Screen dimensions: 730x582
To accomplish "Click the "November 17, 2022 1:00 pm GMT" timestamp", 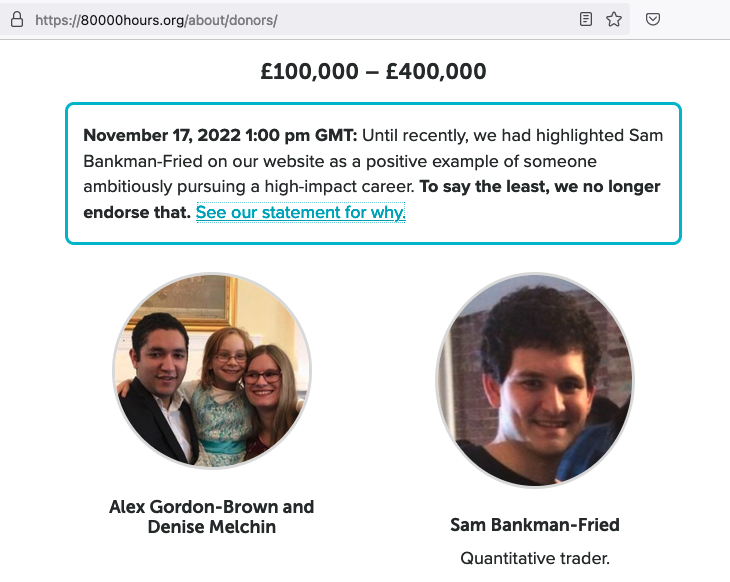I will click(x=218, y=136).
